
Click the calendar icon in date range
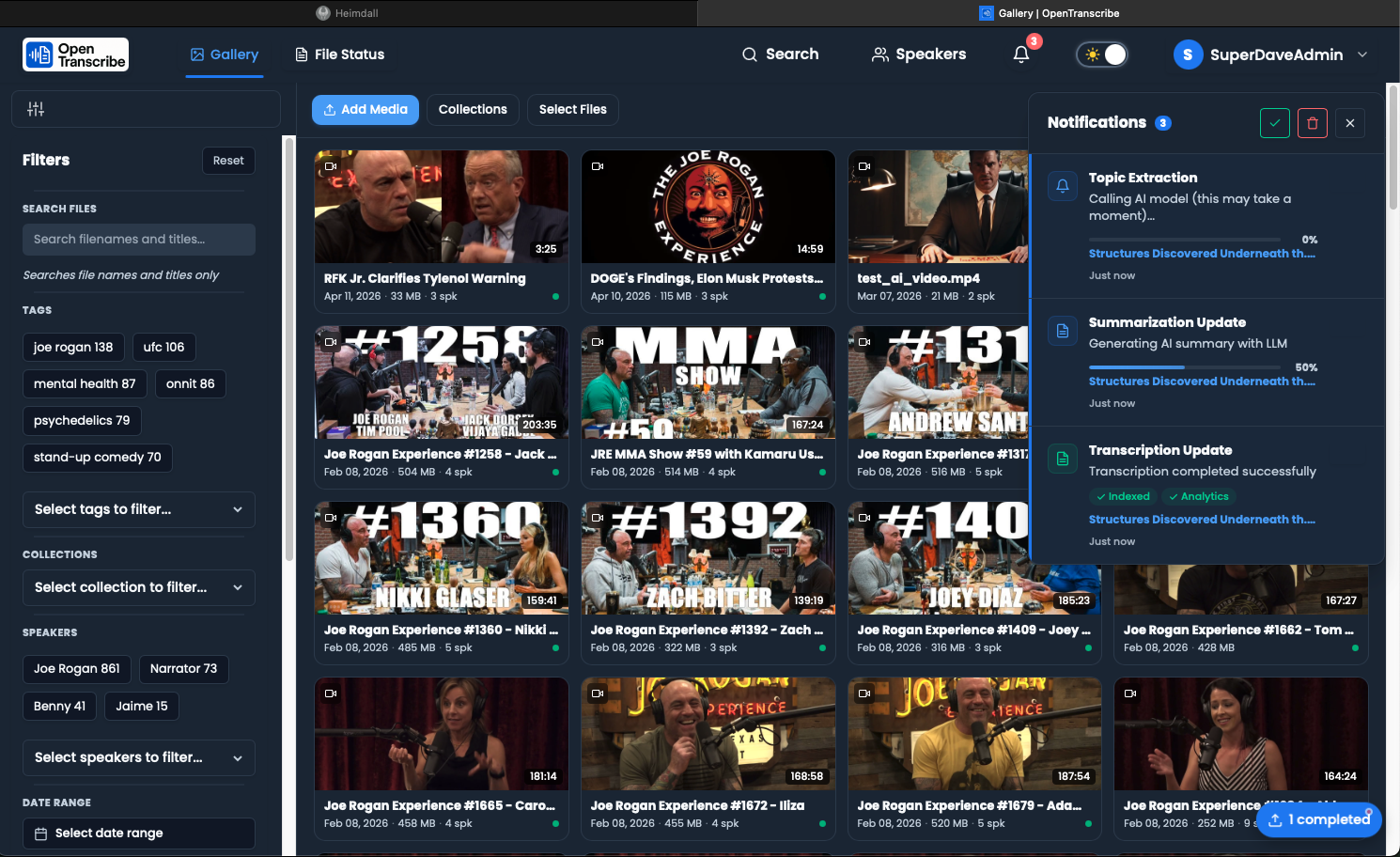[x=40, y=834]
